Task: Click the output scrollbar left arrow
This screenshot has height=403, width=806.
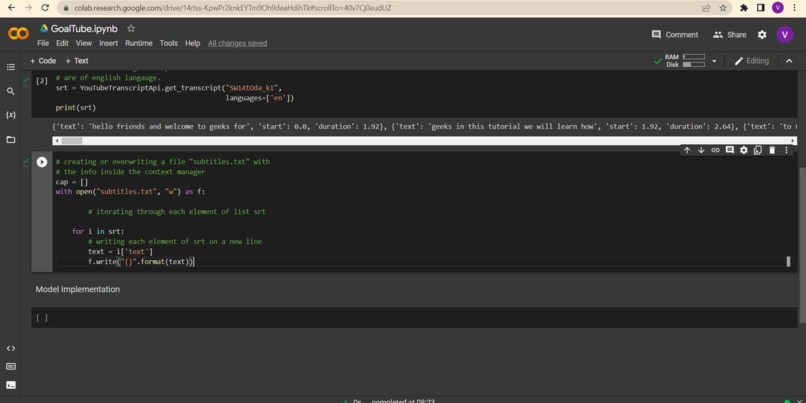Action: click(57, 140)
